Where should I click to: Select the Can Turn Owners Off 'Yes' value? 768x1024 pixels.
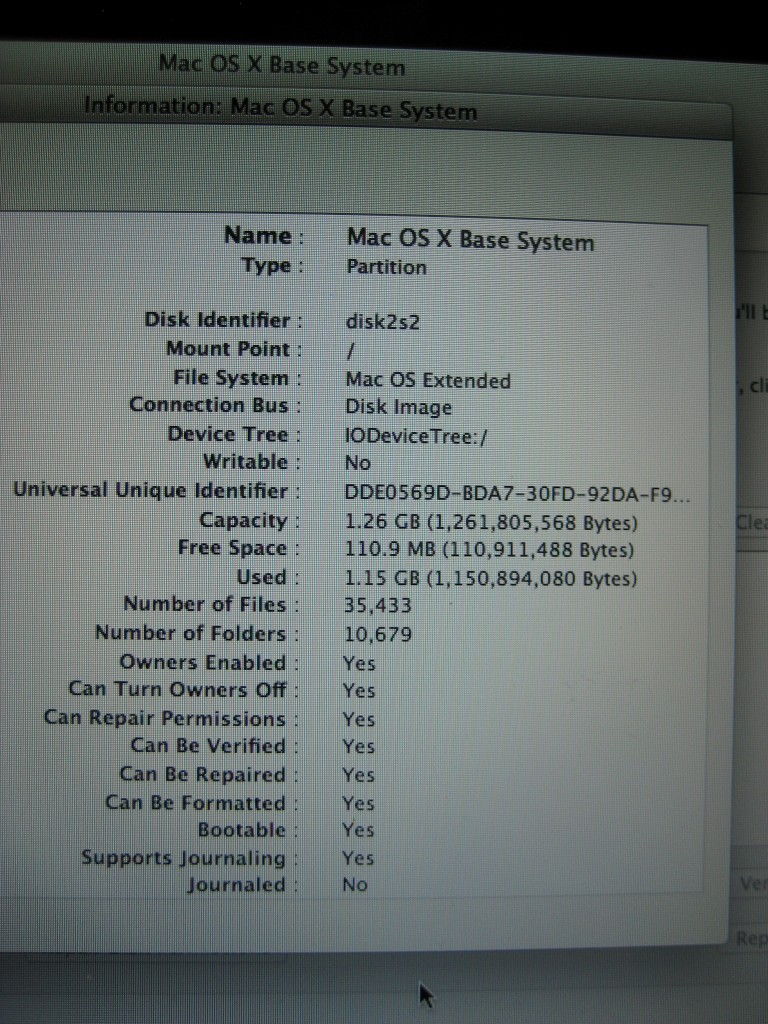(x=359, y=691)
